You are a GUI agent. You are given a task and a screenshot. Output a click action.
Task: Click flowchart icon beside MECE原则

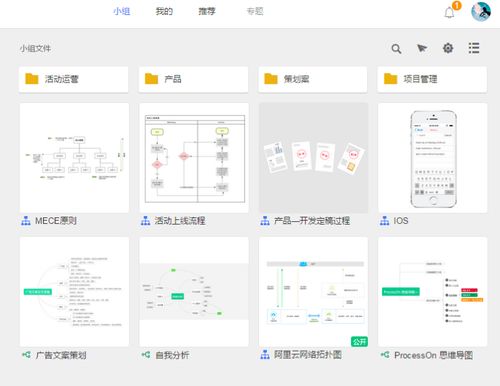(26, 221)
